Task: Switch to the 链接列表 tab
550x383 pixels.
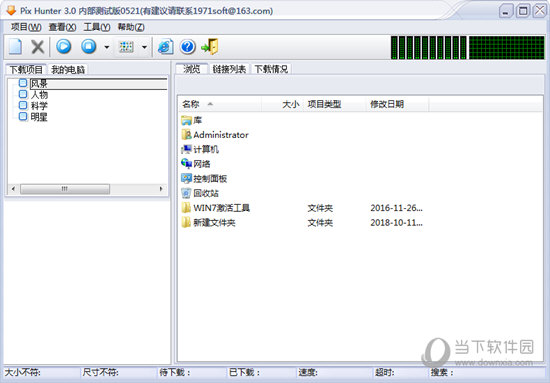Action: tap(229, 69)
